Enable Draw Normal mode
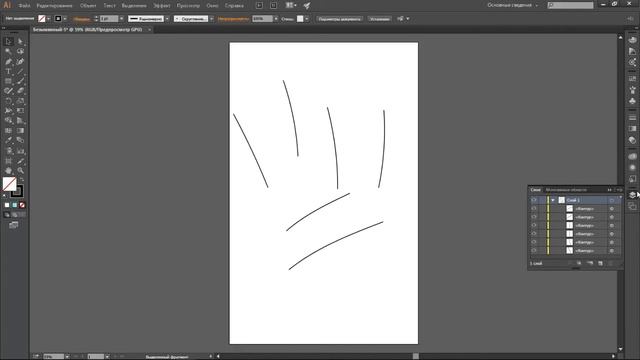The image size is (640, 360). coord(7,215)
